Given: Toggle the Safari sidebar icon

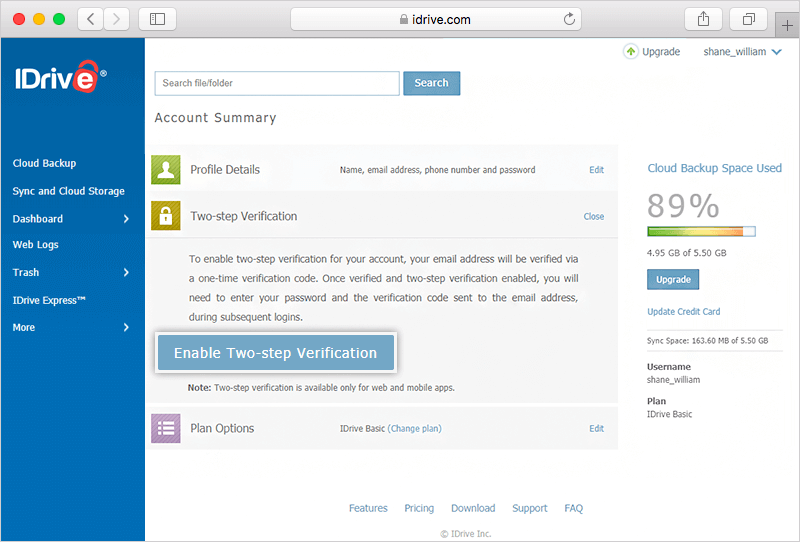Looking at the screenshot, I should (157, 19).
